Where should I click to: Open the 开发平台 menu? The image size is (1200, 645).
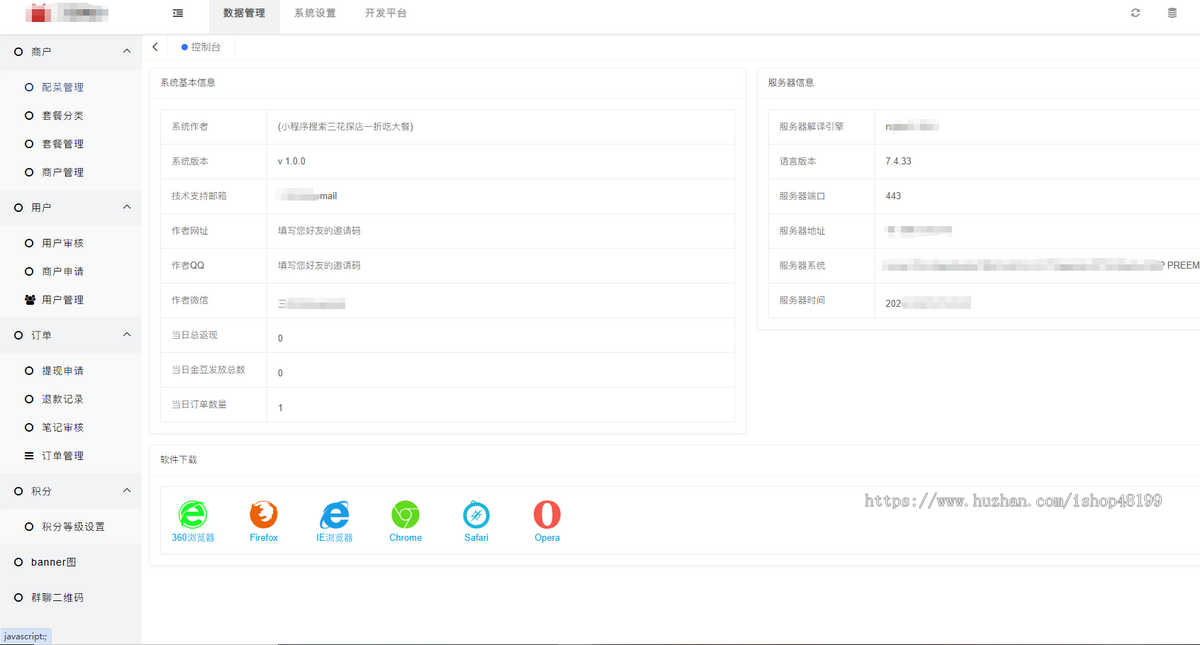[384, 15]
